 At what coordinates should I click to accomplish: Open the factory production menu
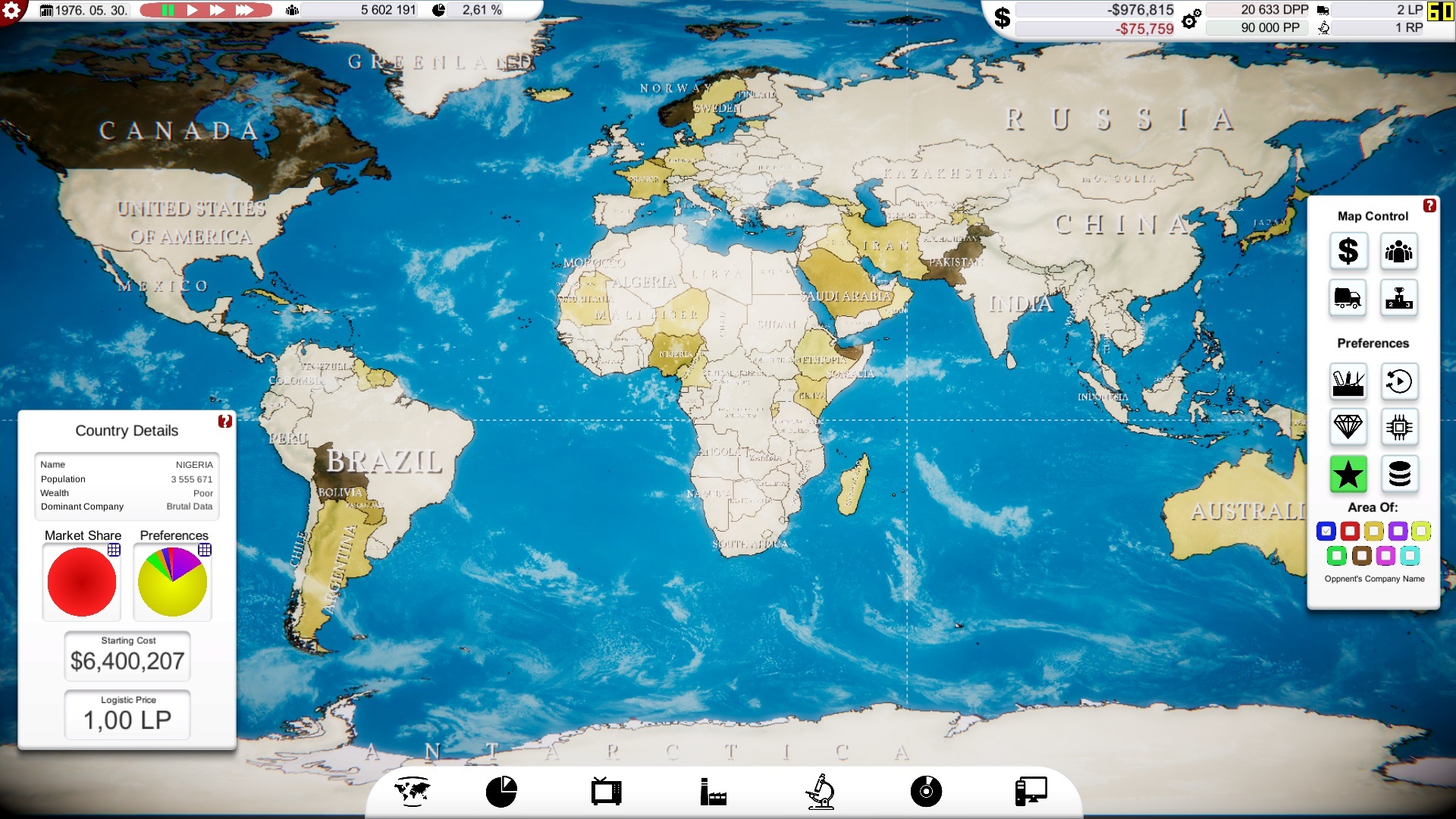(x=714, y=792)
